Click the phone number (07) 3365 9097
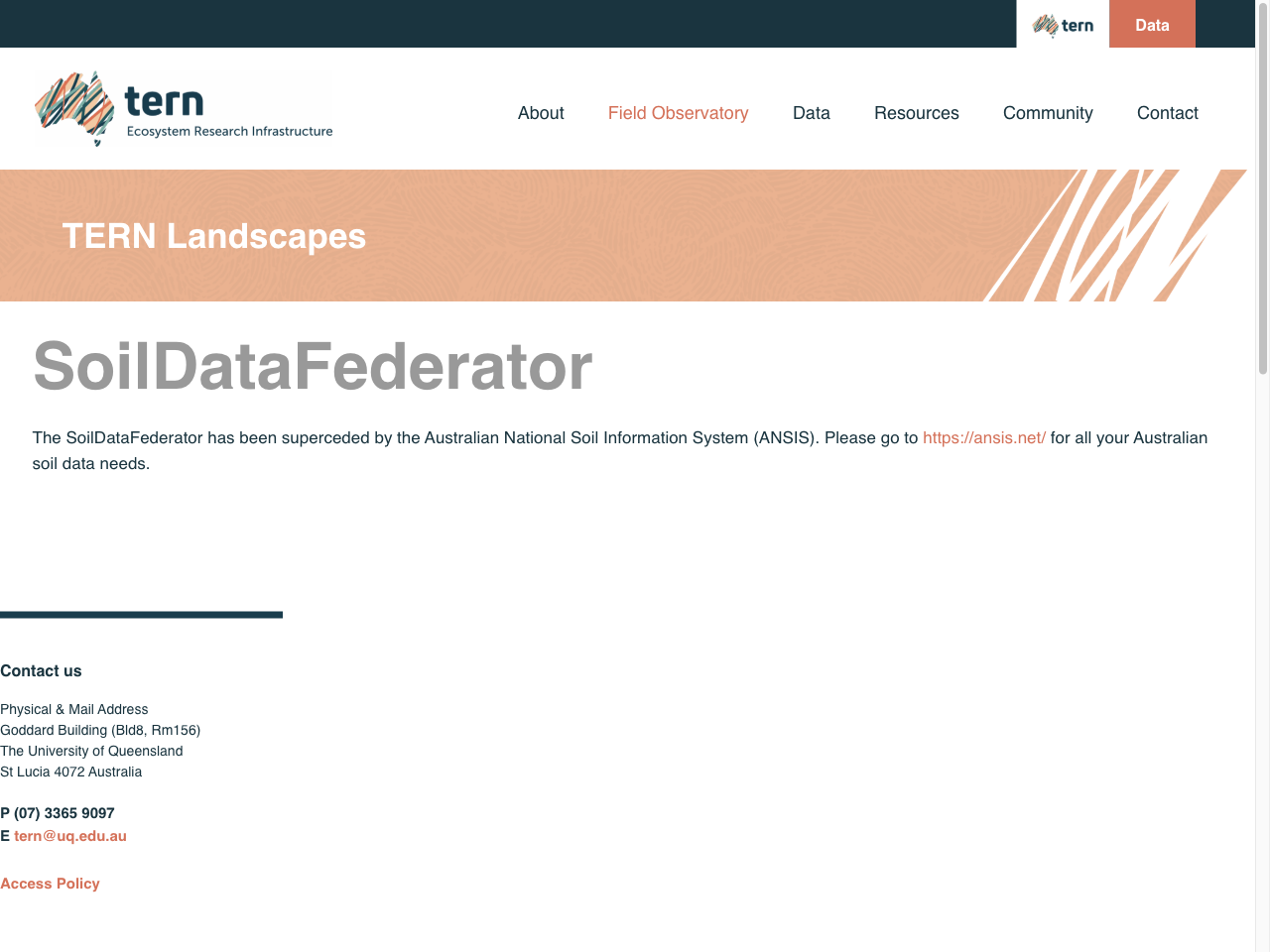Viewport: 1270px width, 952px height. coord(64,813)
